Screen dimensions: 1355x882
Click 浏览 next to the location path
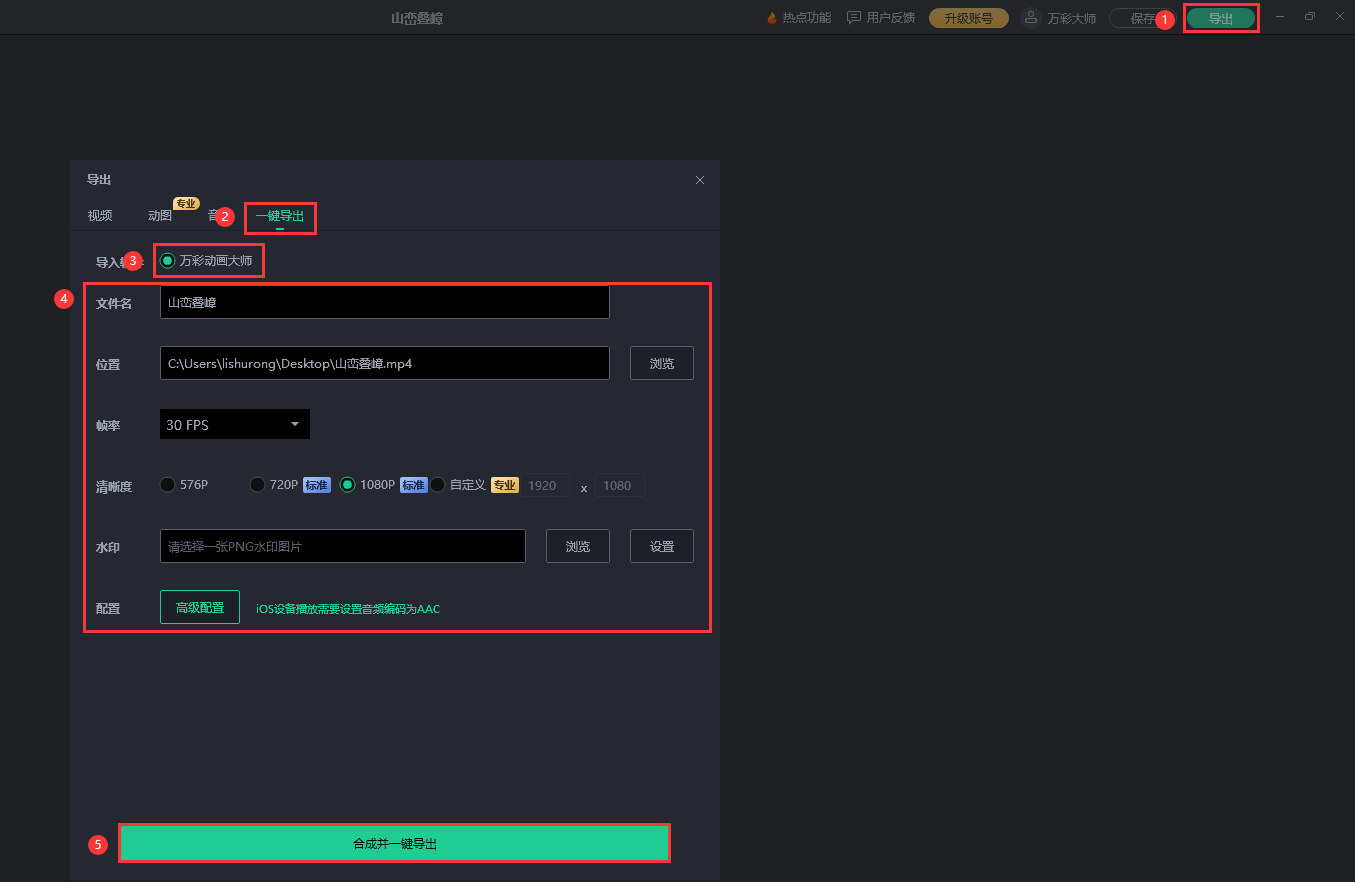pyautogui.click(x=662, y=363)
